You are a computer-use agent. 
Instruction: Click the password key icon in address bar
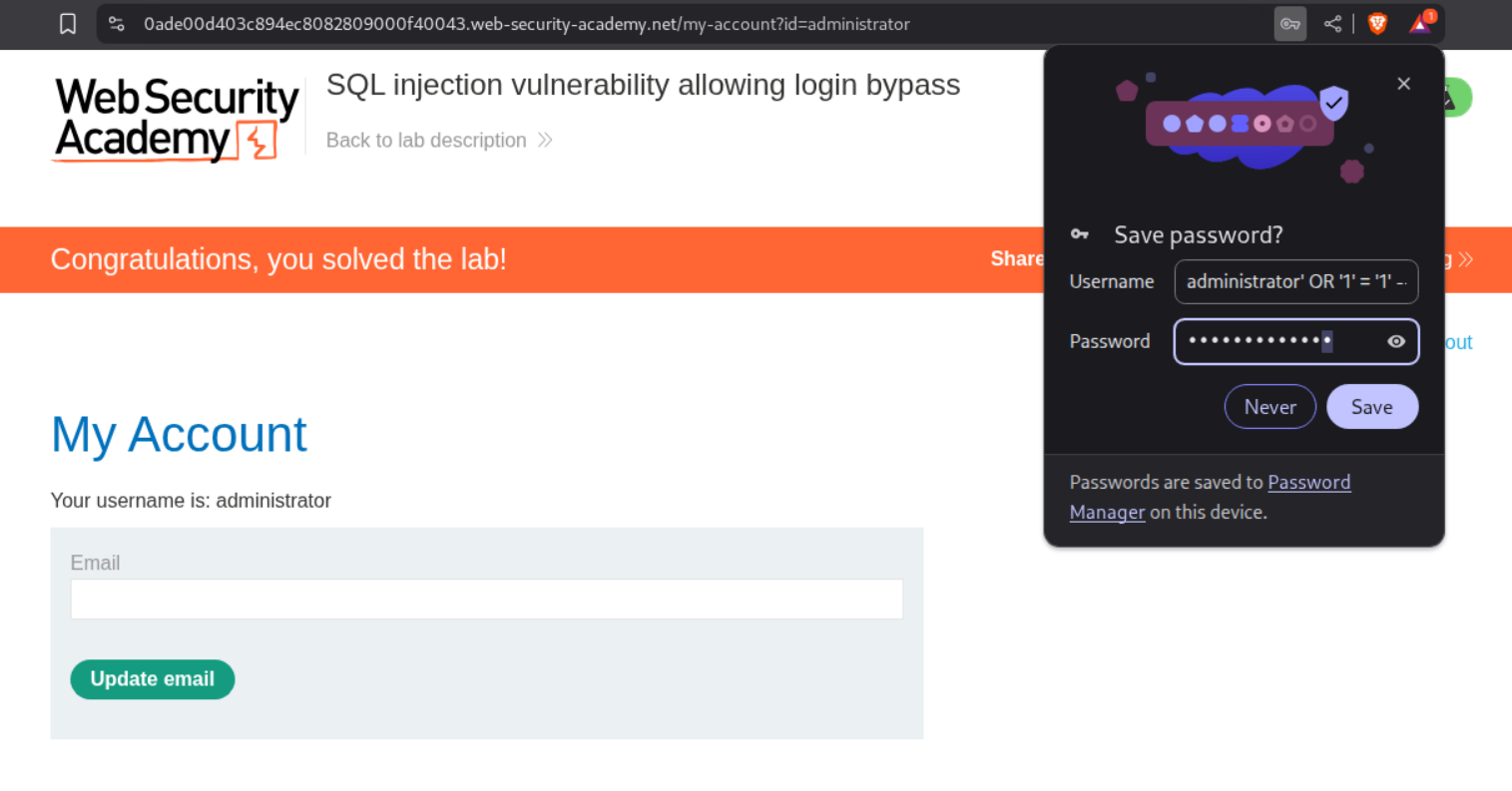[x=1289, y=24]
